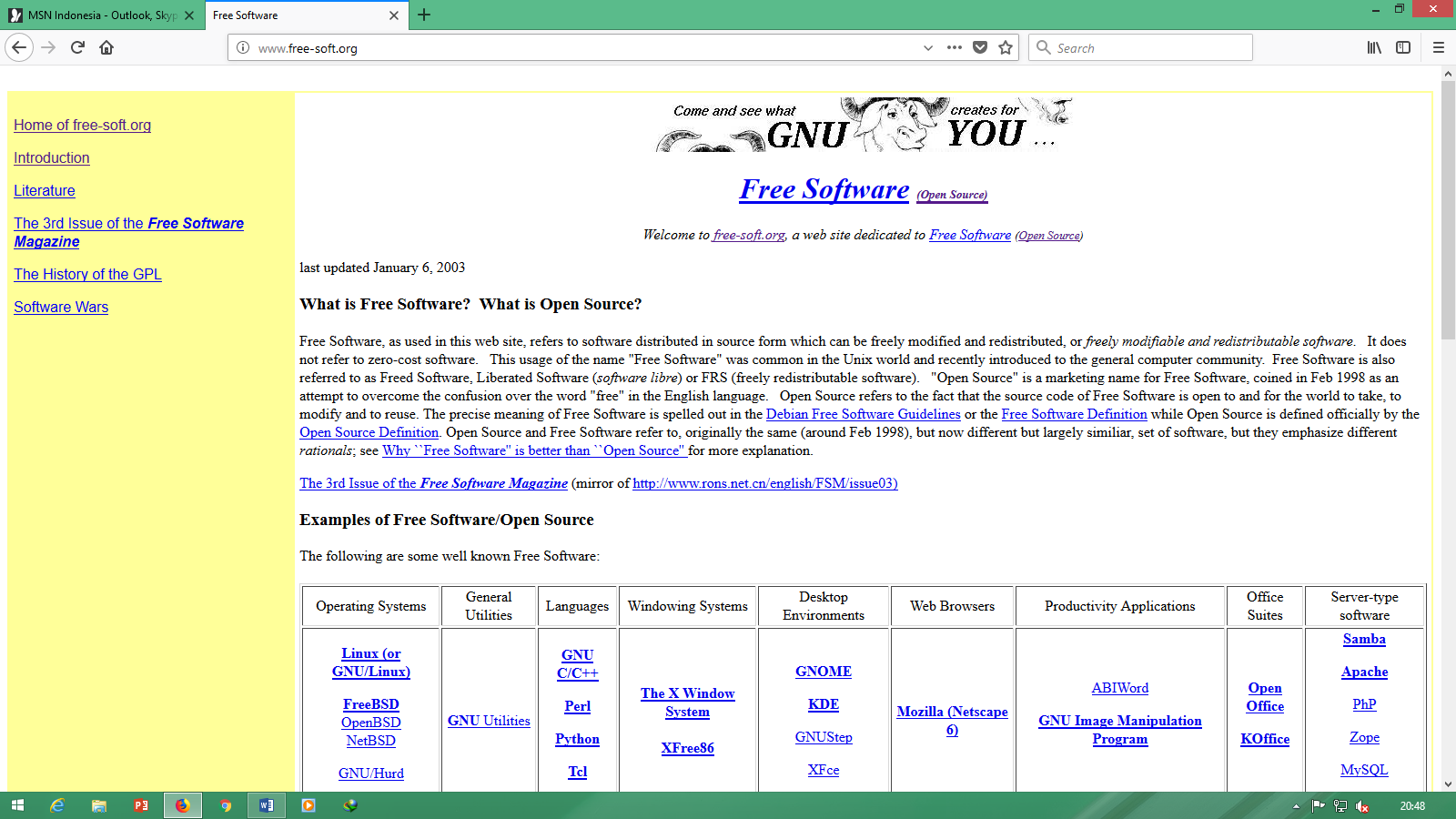Viewport: 1456px width, 819px height.
Task: Open the Action Center flag icon
Action: [x=1318, y=805]
